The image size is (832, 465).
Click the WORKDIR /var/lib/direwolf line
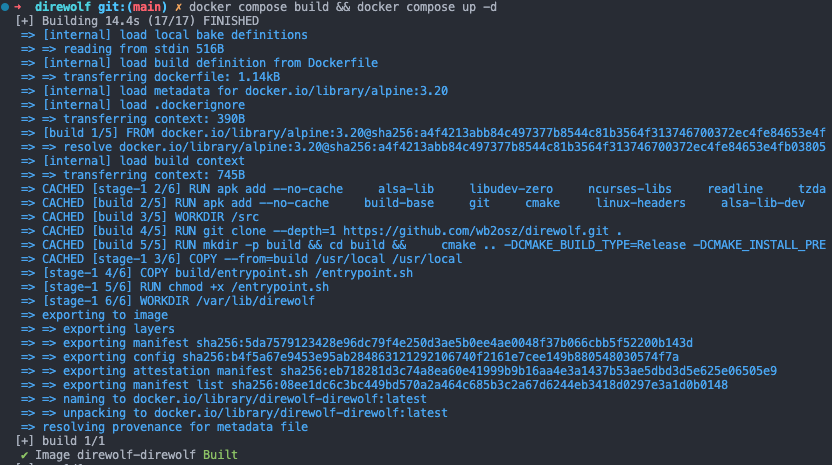tap(179, 301)
